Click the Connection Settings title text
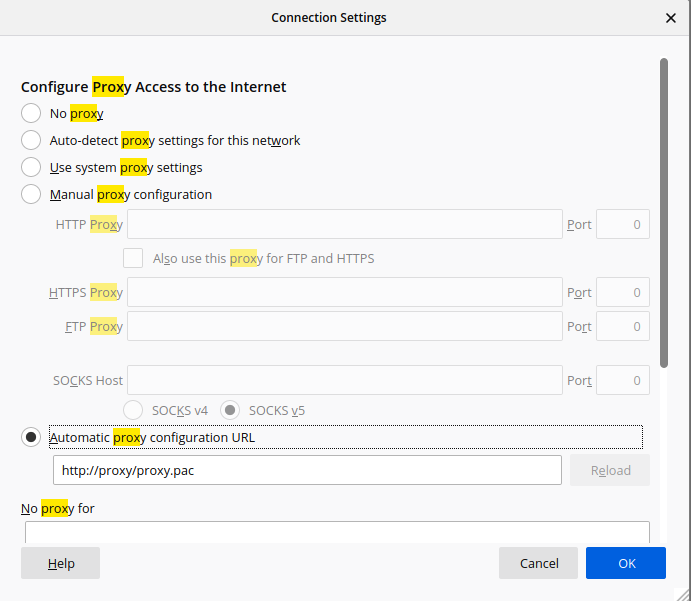This screenshot has width=691, height=601. pyautogui.click(x=329, y=18)
